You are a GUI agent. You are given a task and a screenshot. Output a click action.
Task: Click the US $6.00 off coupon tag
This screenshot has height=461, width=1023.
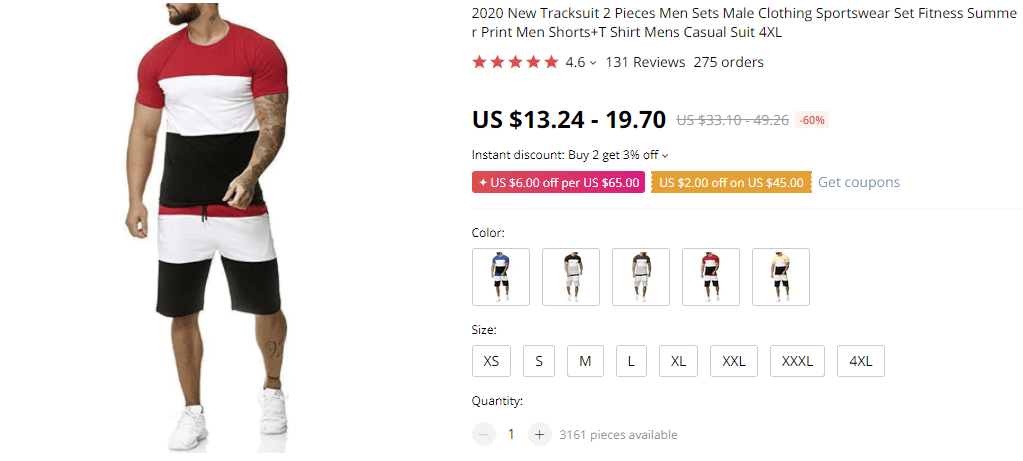pos(558,182)
